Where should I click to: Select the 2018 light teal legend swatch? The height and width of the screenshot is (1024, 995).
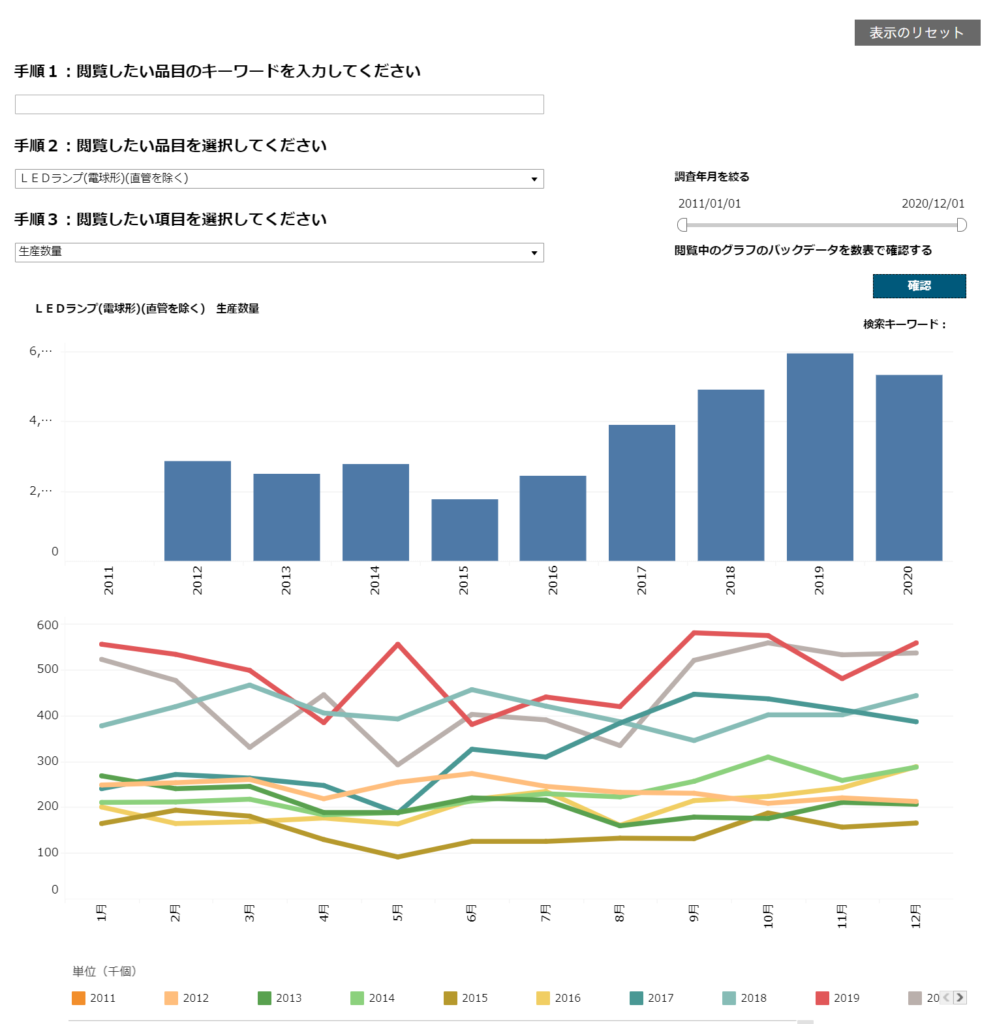(729, 997)
